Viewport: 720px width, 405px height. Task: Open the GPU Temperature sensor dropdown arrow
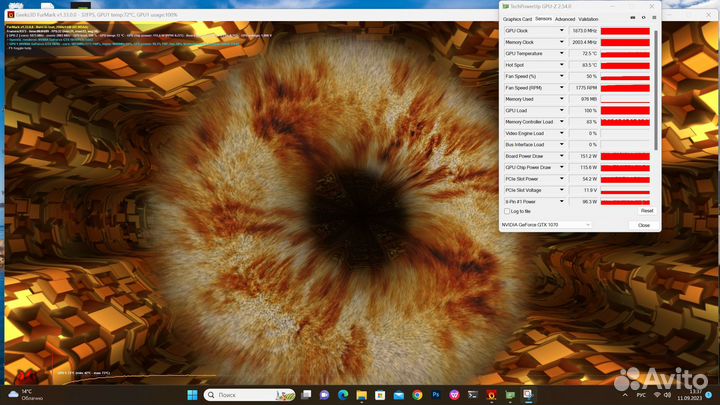(563, 54)
